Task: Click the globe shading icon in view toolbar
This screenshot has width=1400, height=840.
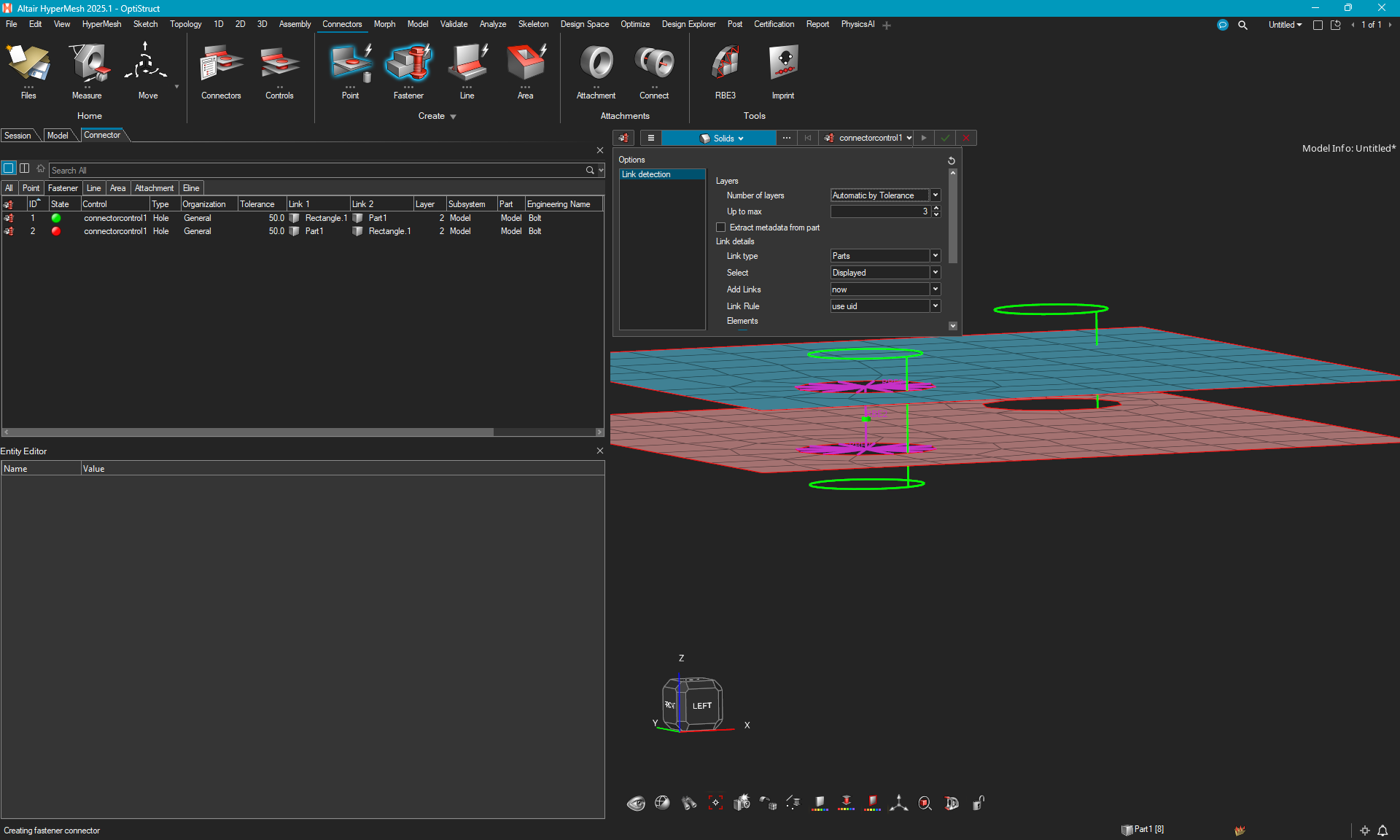Action: click(662, 804)
